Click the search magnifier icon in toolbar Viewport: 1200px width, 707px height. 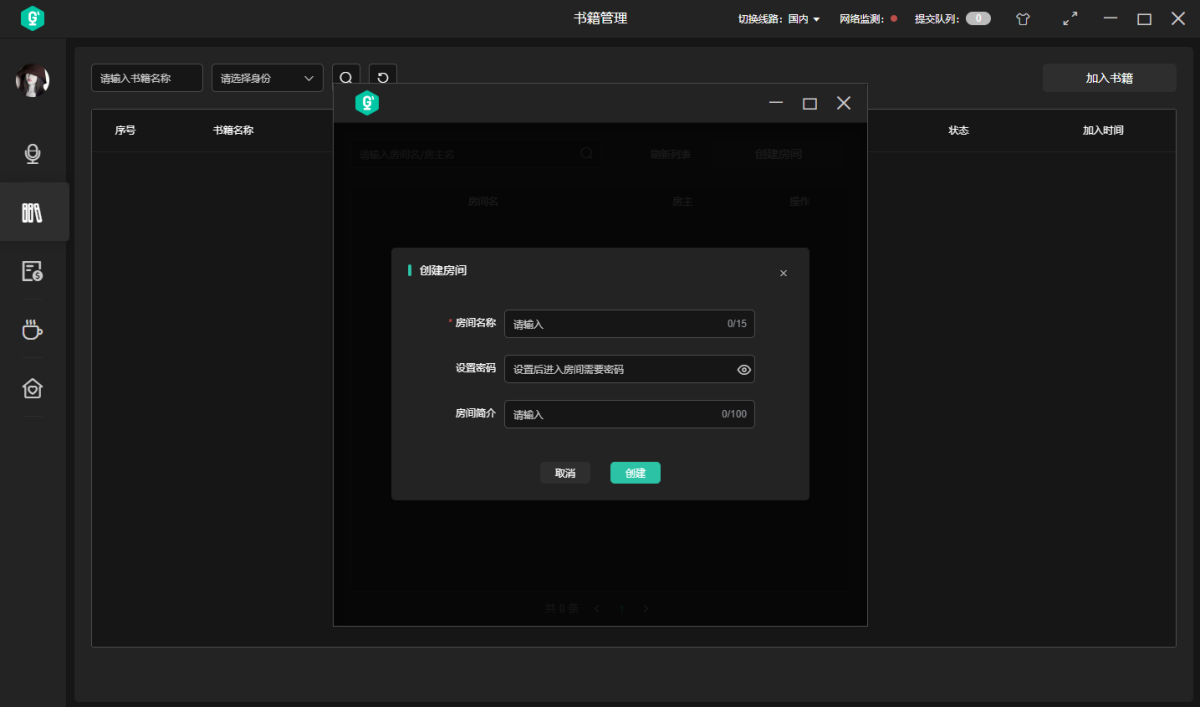(346, 78)
